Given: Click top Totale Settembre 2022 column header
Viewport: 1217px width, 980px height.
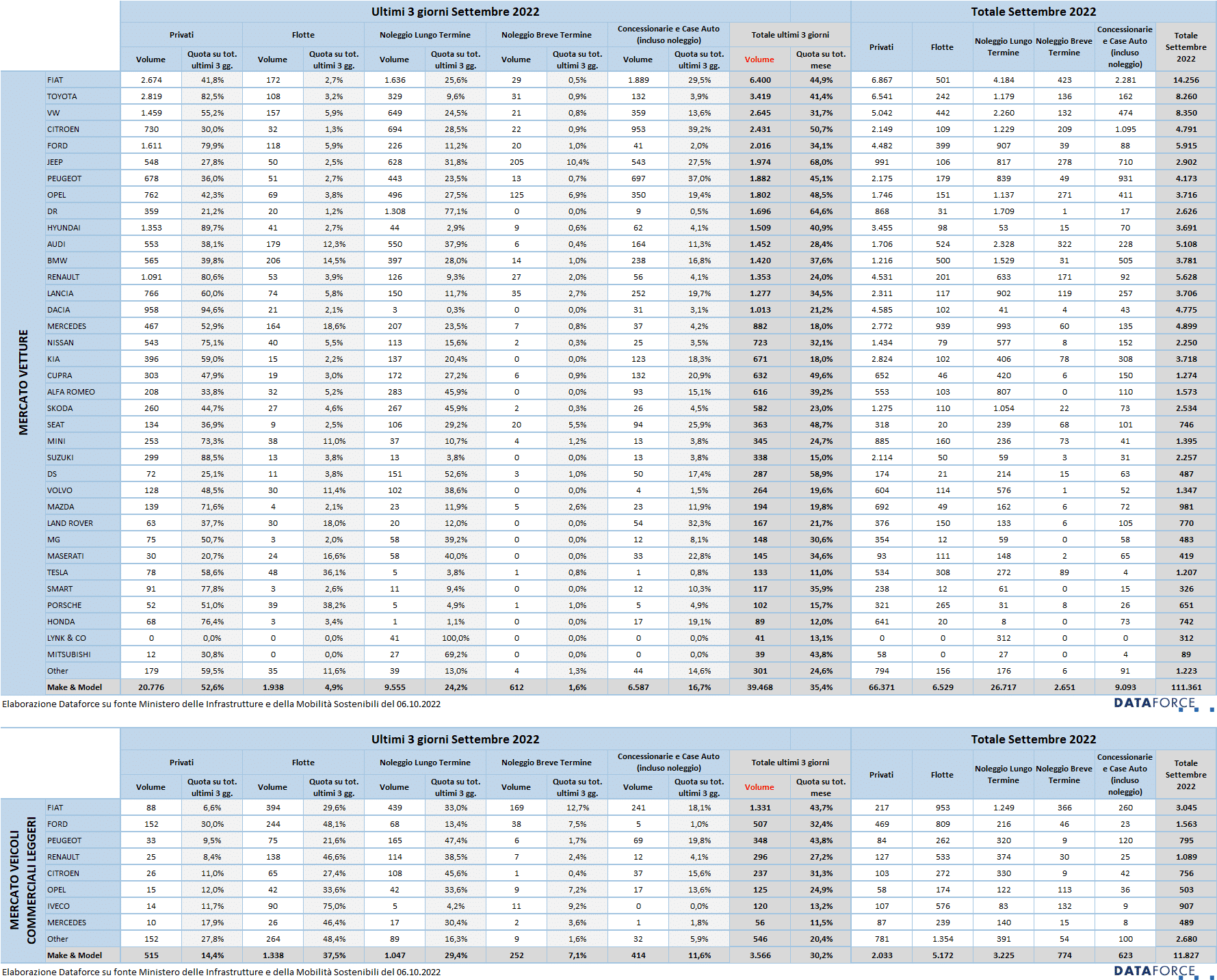Looking at the screenshot, I should pos(1186,47).
